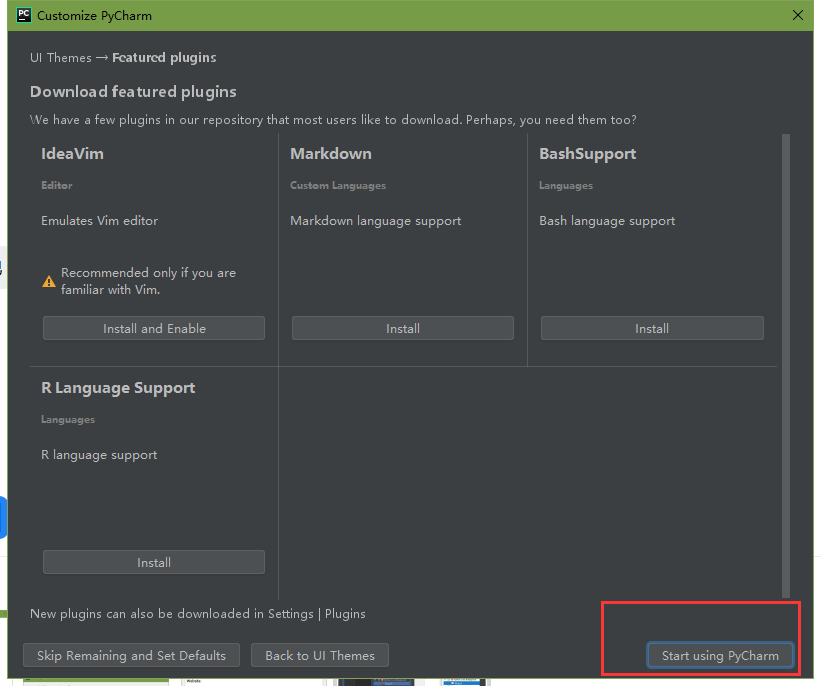
Task: Click the Customize PyCharm window title
Action: tap(94, 16)
